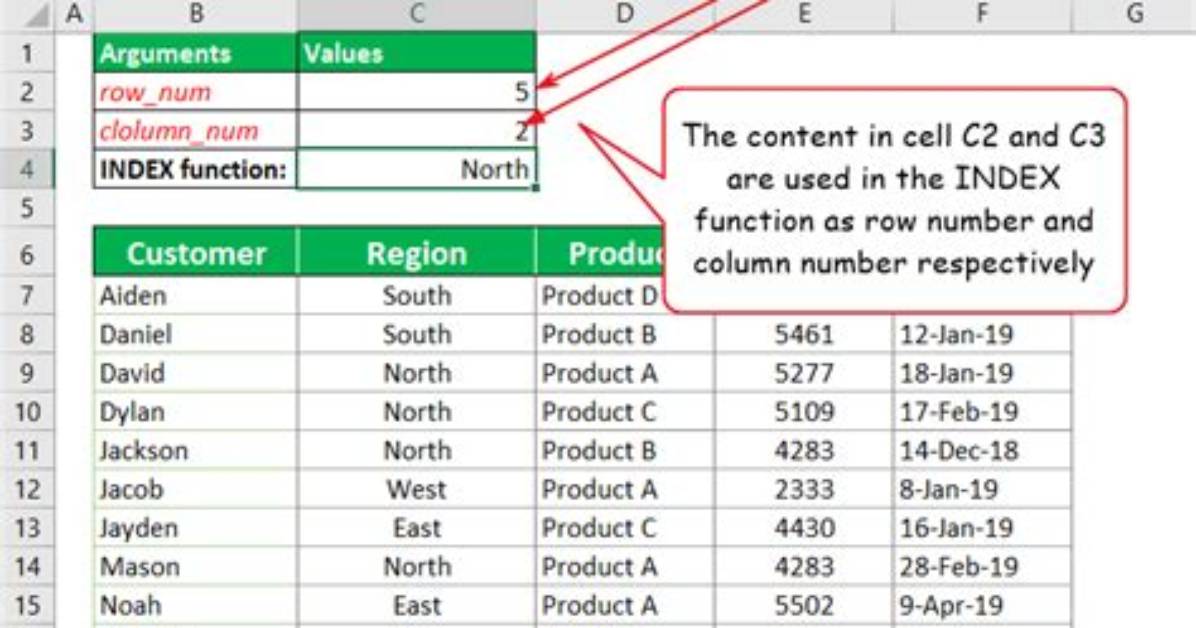Select the Jackson customer cell
Screen dimensions: 1196x628
195,450
